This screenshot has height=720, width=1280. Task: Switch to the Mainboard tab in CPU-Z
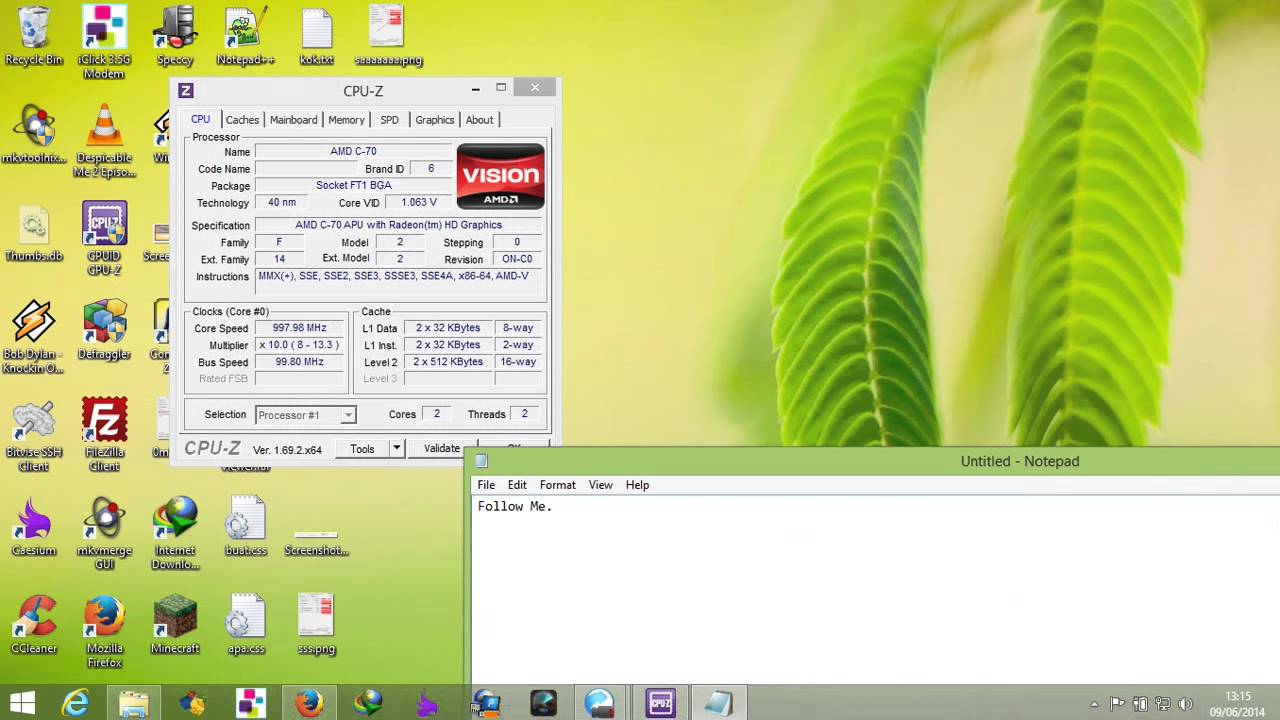click(x=293, y=120)
